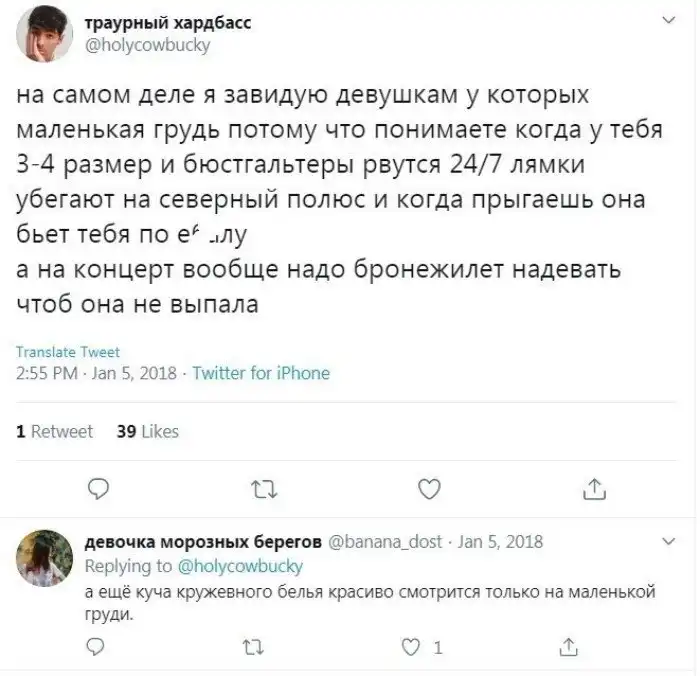Reply to banana_dost's comment
Image resolution: width=700 pixels, height=676 pixels.
click(97, 647)
